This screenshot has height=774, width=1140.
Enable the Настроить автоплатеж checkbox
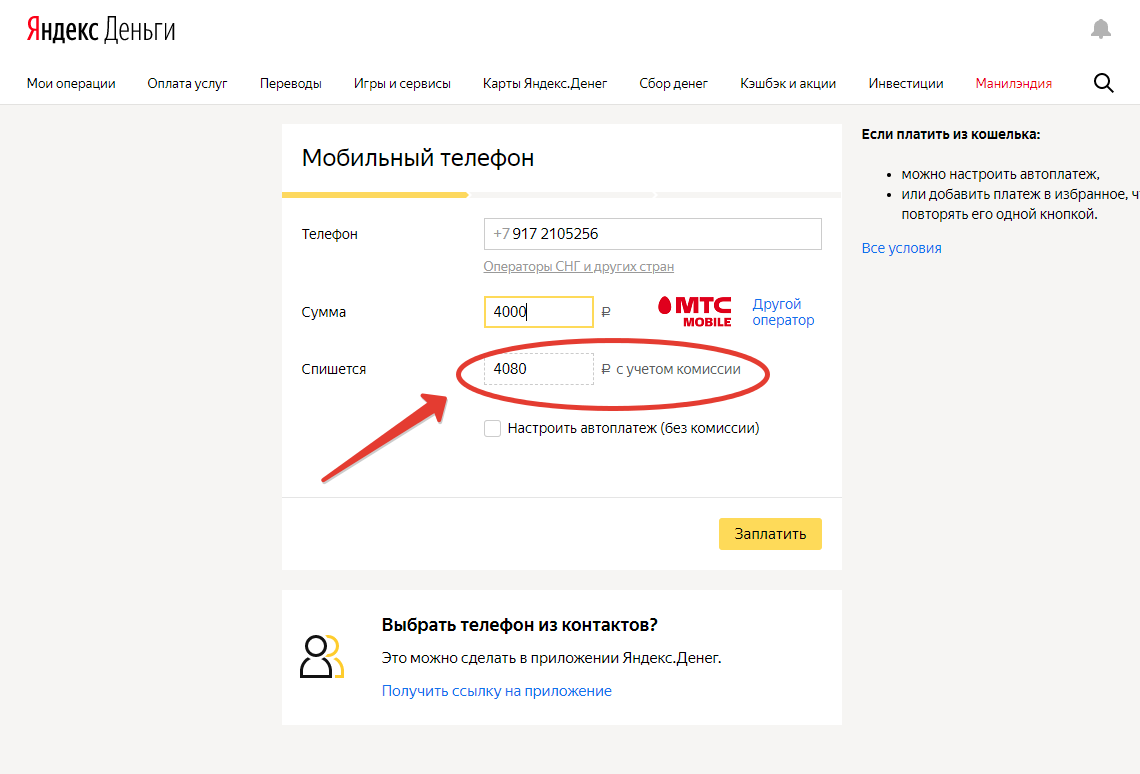point(492,428)
